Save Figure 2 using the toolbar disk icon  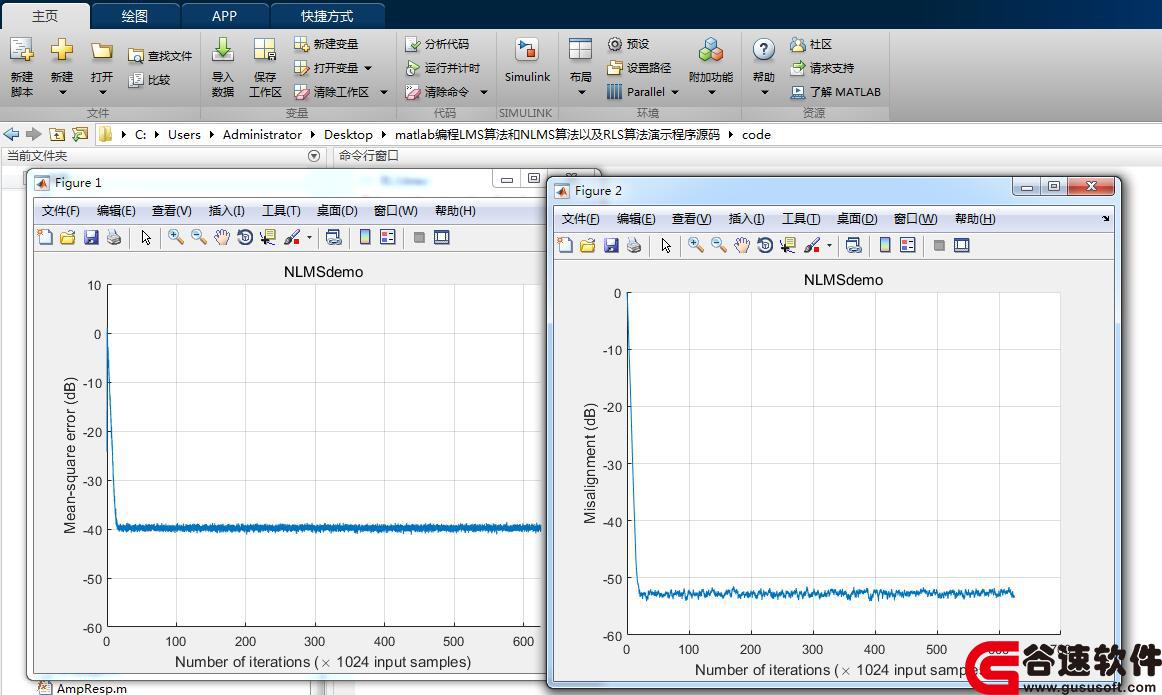pos(611,245)
